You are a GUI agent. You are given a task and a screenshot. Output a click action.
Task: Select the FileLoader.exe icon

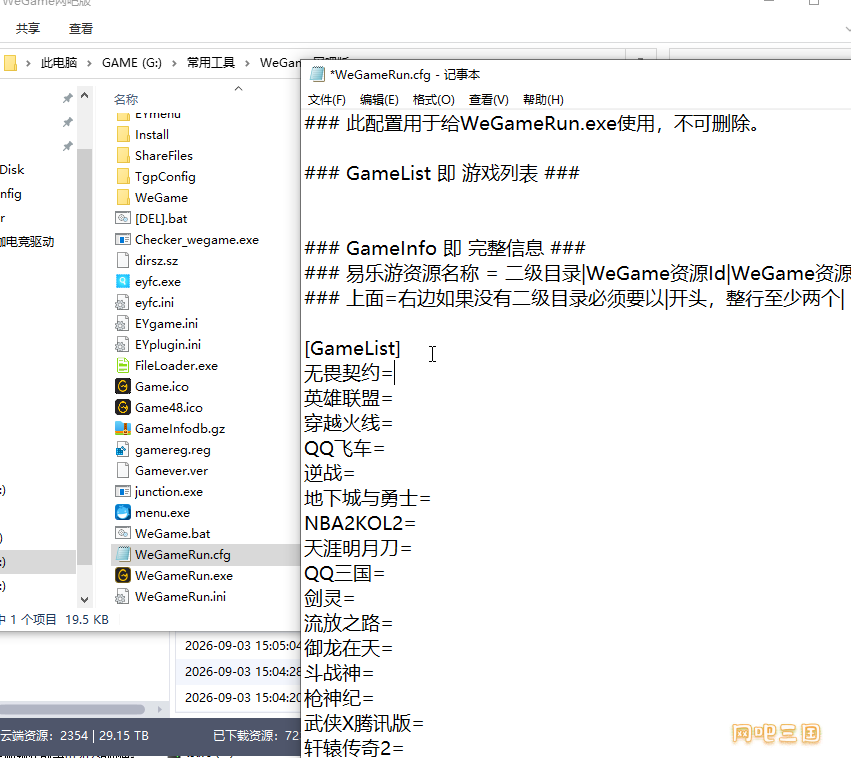(x=123, y=366)
